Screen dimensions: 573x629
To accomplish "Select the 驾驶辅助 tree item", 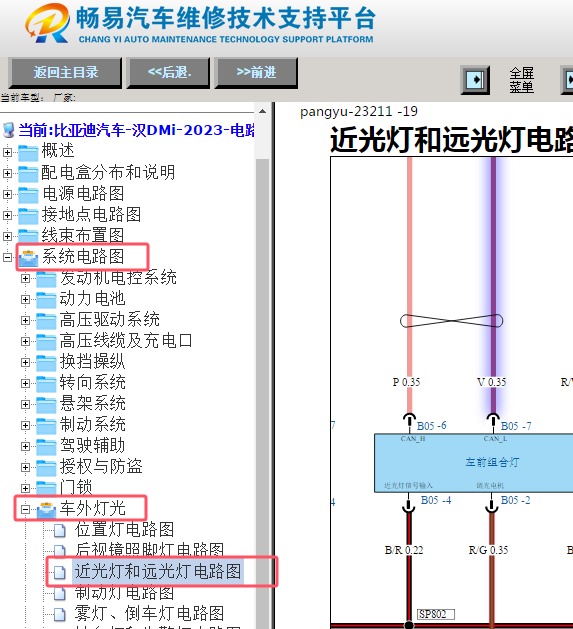I will [93, 445].
